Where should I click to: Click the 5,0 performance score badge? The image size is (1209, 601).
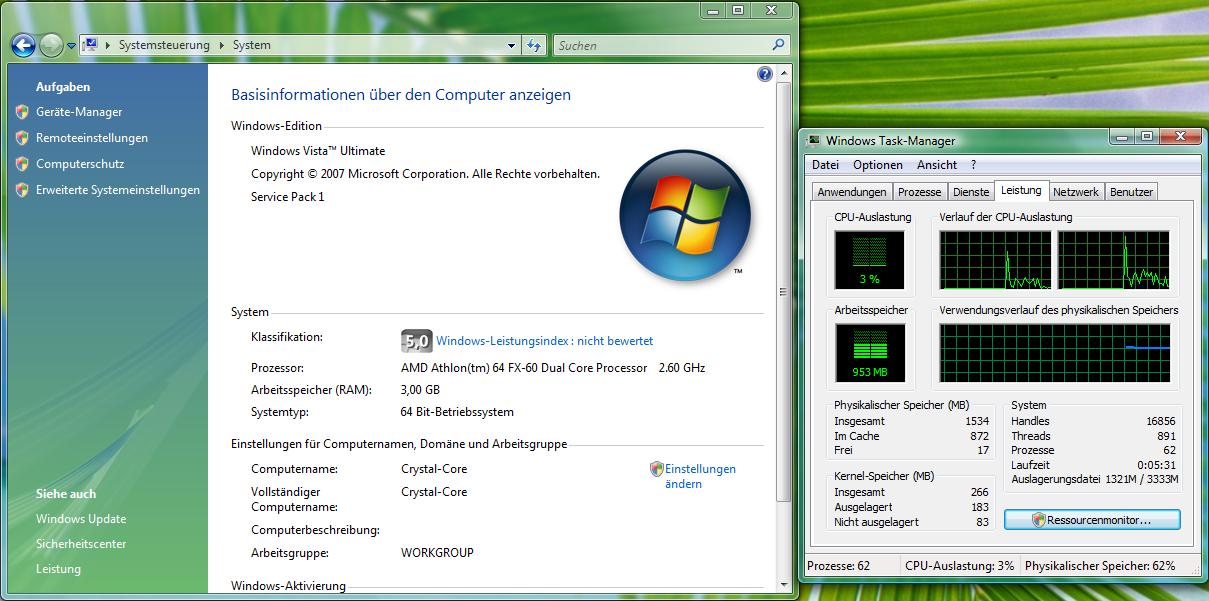(416, 341)
